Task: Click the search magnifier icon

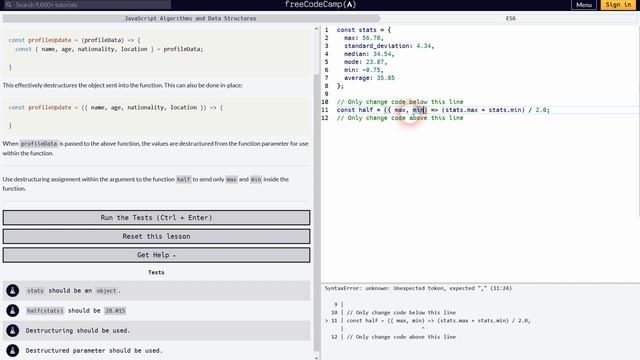Action: coord(9,5)
